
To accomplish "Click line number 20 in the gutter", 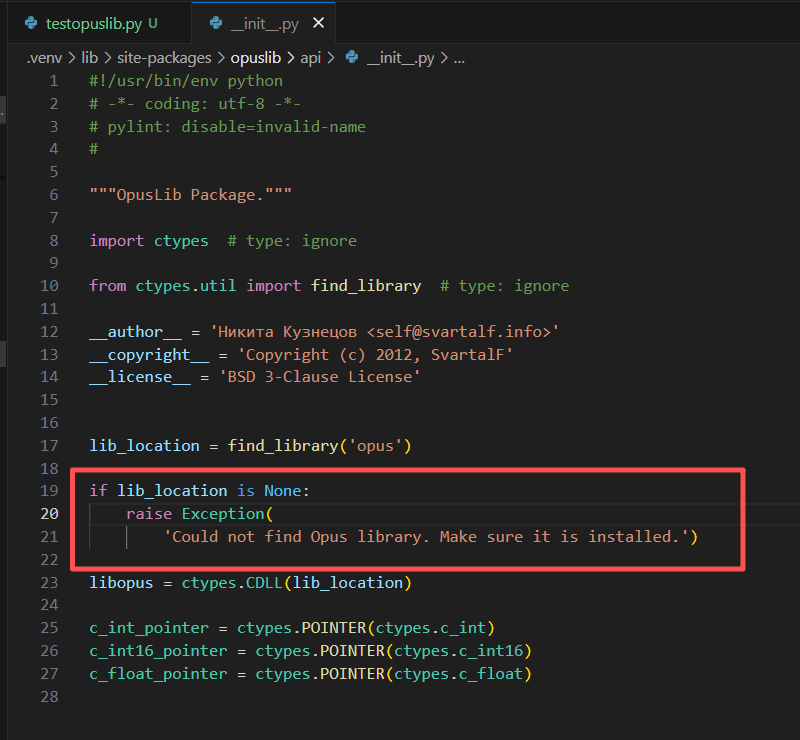I will 49,512.
